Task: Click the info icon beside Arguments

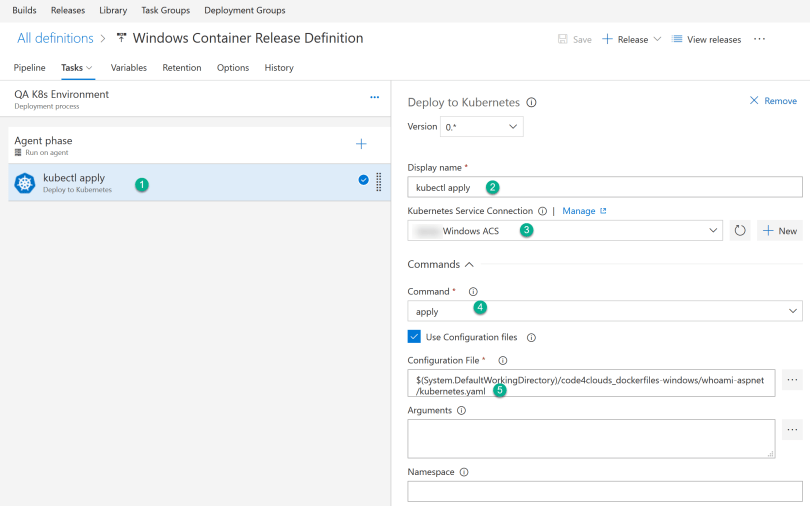Action: click(x=461, y=410)
